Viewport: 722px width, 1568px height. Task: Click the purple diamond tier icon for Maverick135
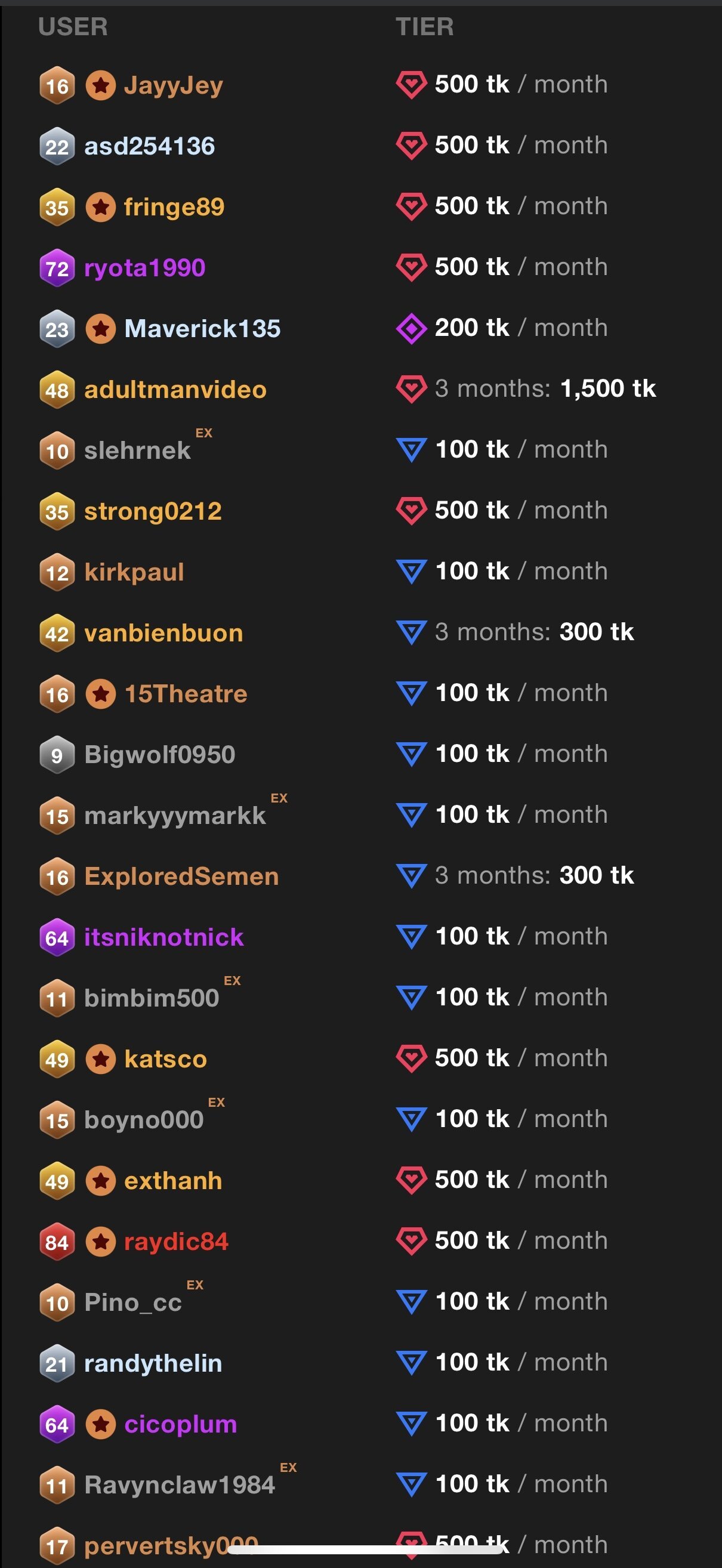pyautogui.click(x=412, y=329)
